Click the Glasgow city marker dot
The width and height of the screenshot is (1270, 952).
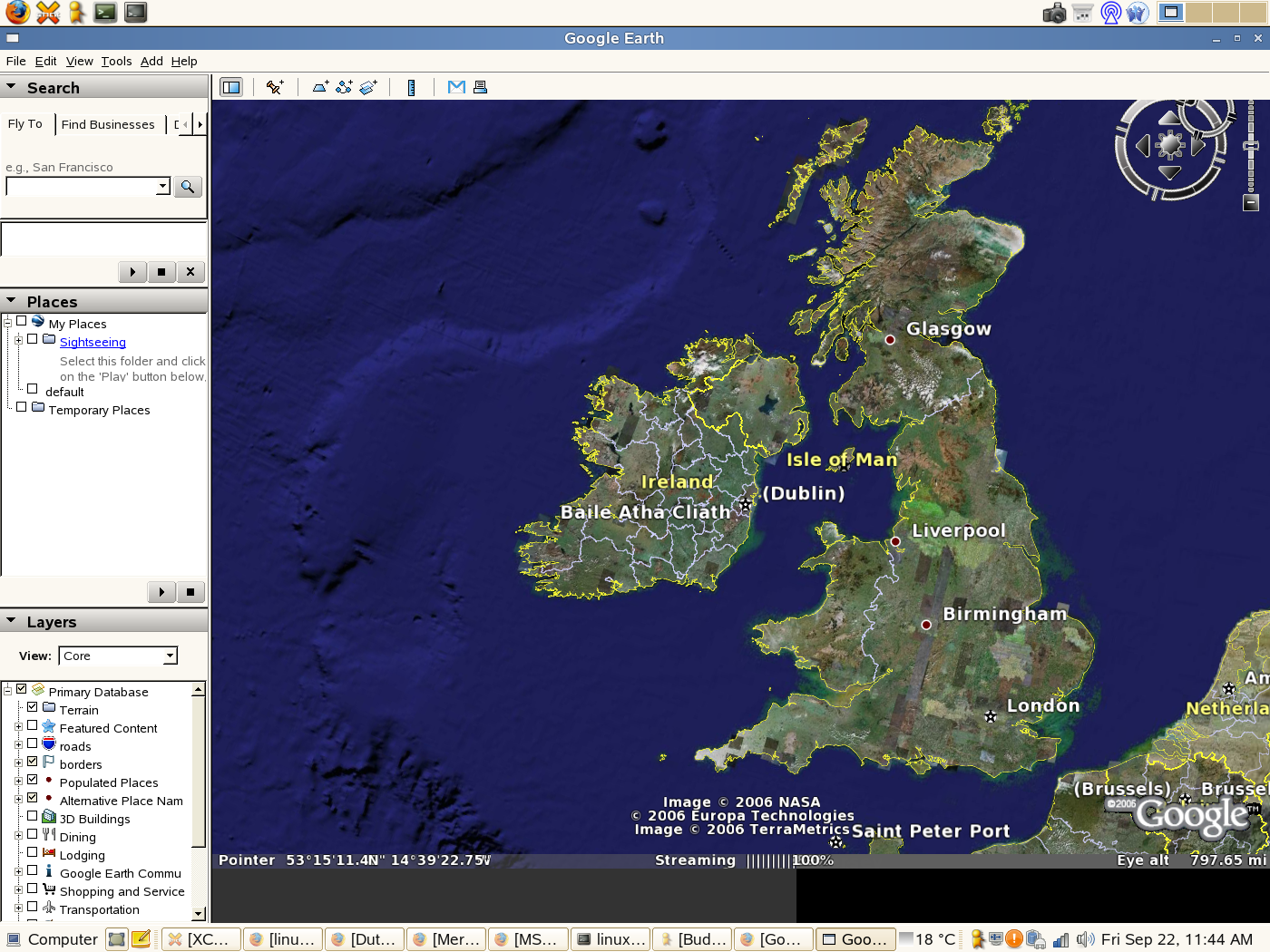pos(890,340)
